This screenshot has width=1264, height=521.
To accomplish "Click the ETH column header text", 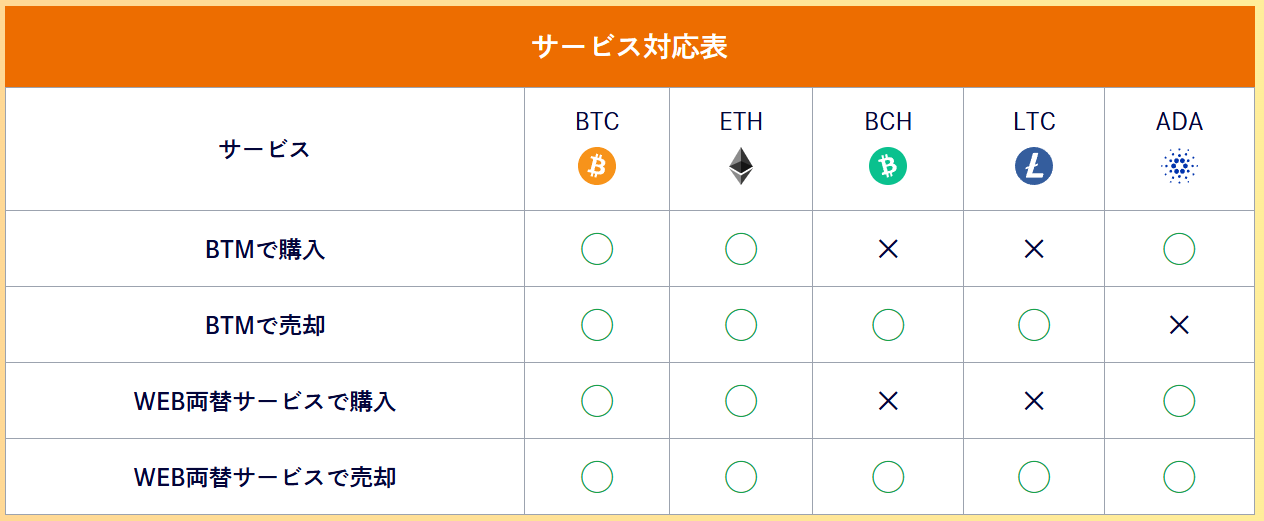I will tap(740, 122).
